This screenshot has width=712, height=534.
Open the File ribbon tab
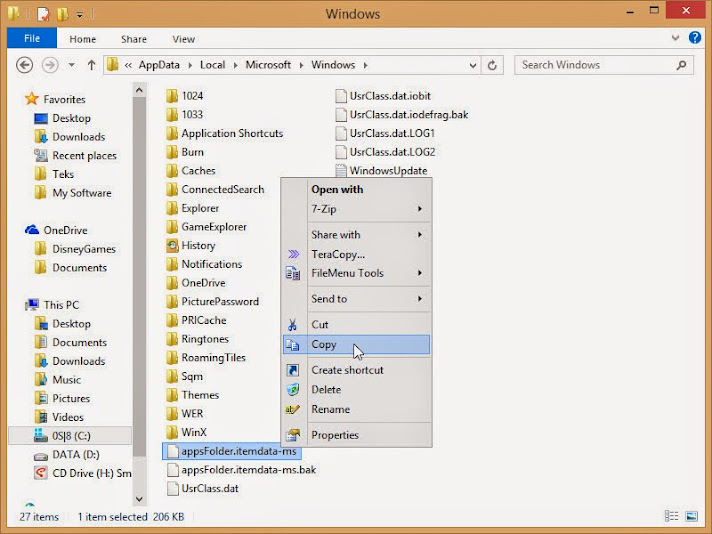[32, 38]
